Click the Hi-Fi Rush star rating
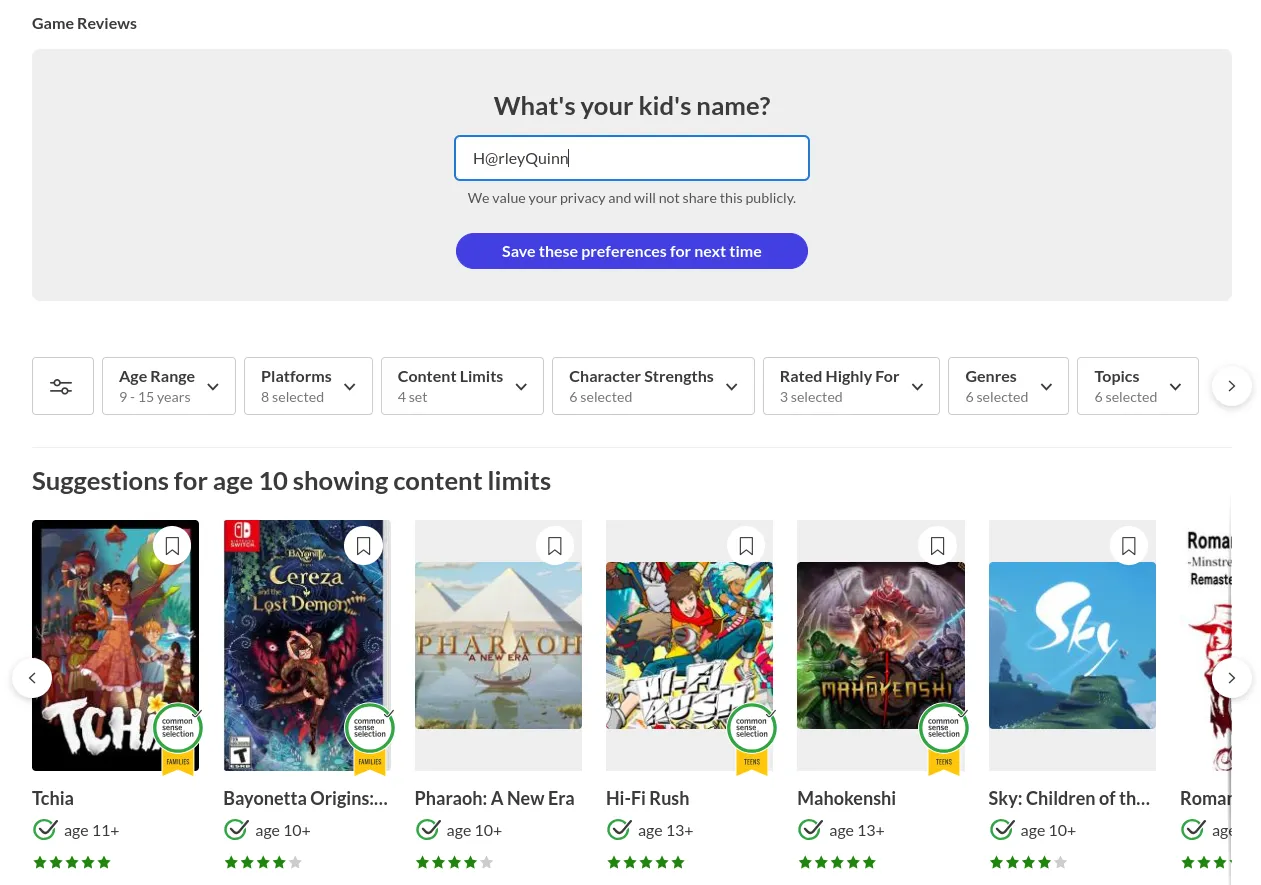 [645, 862]
